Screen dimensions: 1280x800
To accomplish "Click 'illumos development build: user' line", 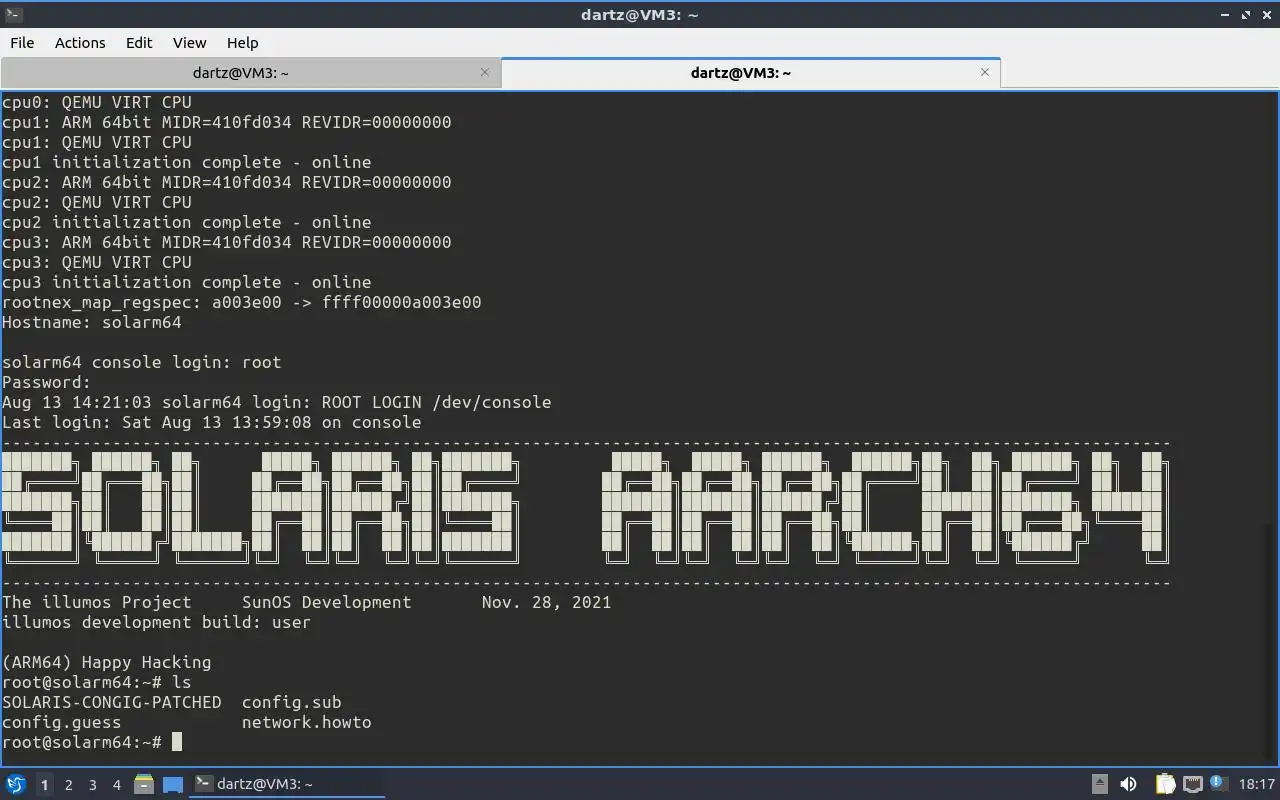I will tap(157, 622).
